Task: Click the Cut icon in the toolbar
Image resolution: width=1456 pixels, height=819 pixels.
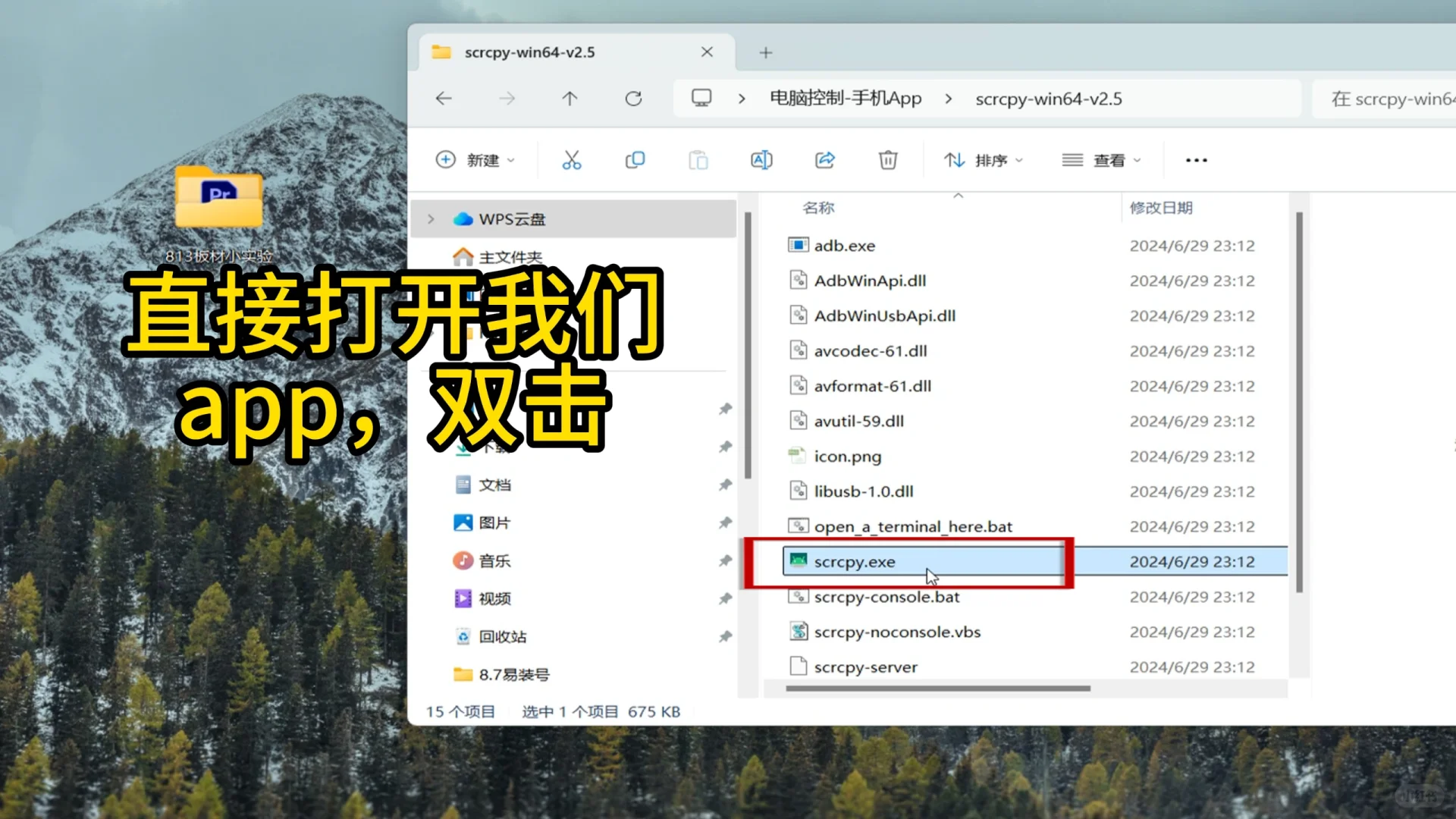Action: tap(572, 160)
